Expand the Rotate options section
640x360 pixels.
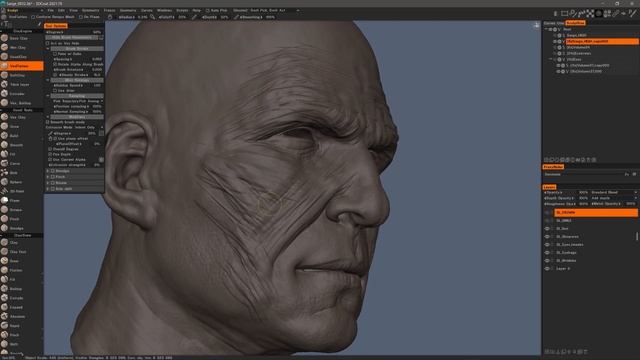pos(48,183)
